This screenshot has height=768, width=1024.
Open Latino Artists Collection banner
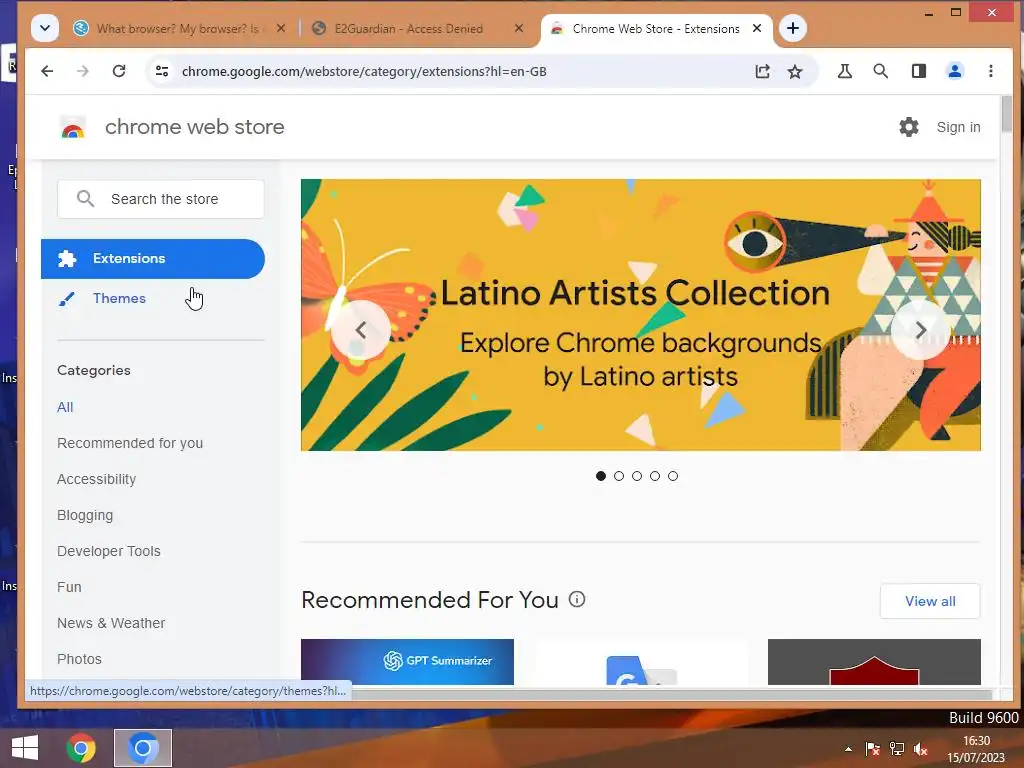point(641,315)
